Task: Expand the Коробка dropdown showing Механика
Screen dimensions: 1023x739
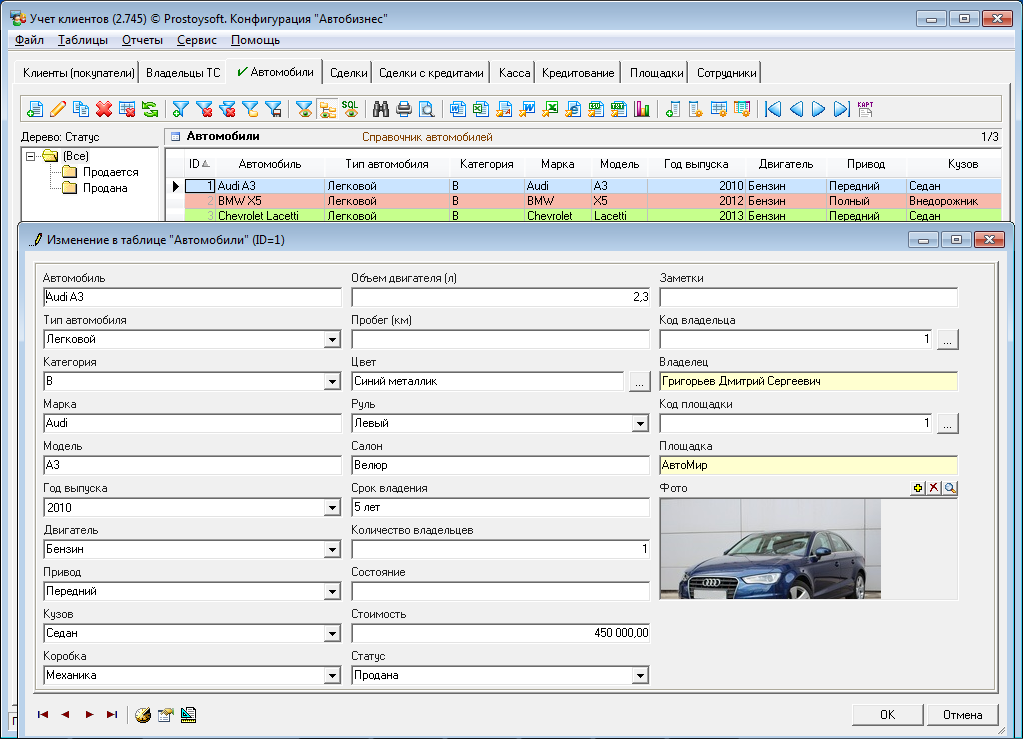Action: pos(332,676)
